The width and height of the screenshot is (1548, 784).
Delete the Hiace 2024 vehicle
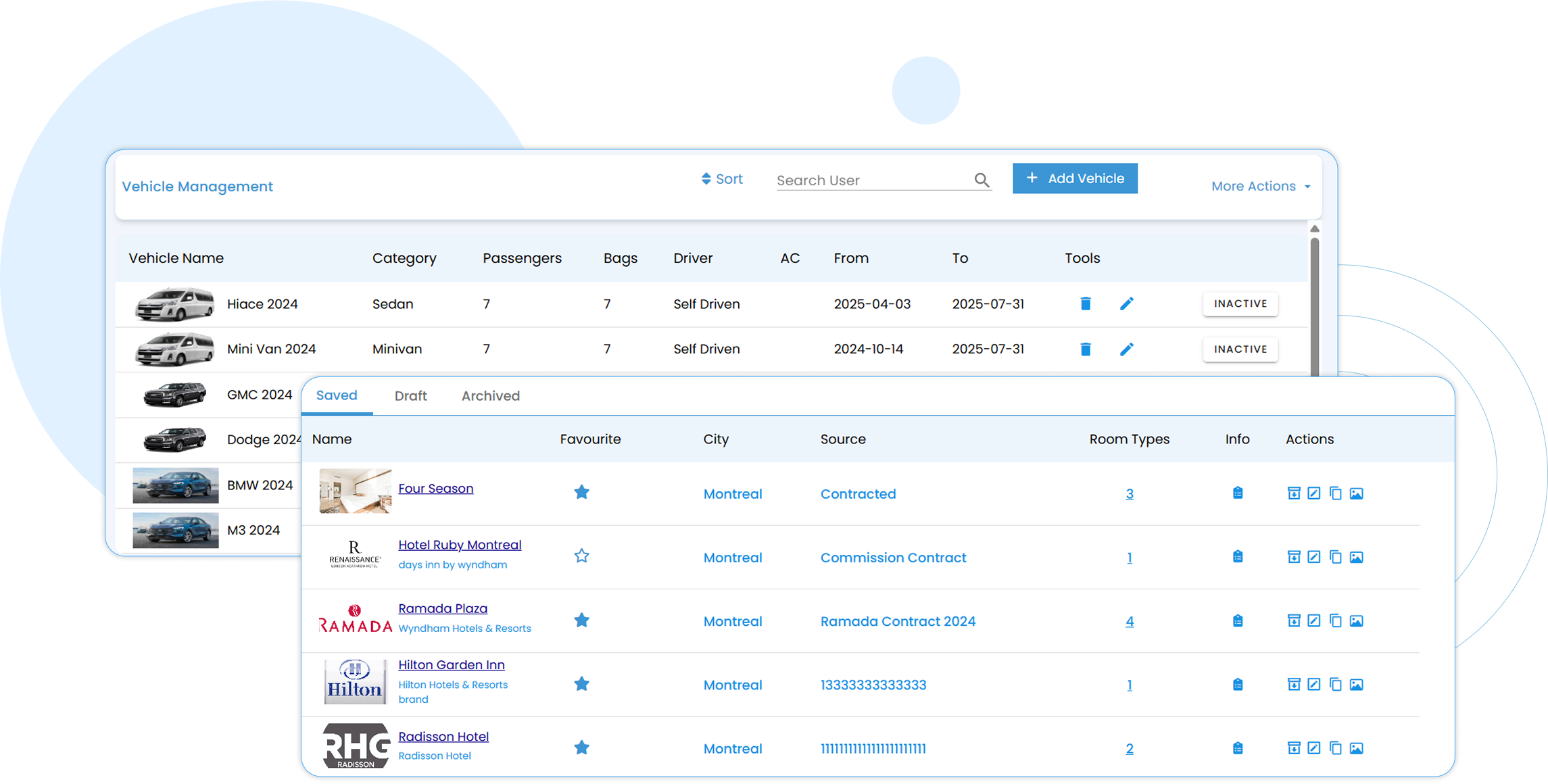click(x=1086, y=303)
